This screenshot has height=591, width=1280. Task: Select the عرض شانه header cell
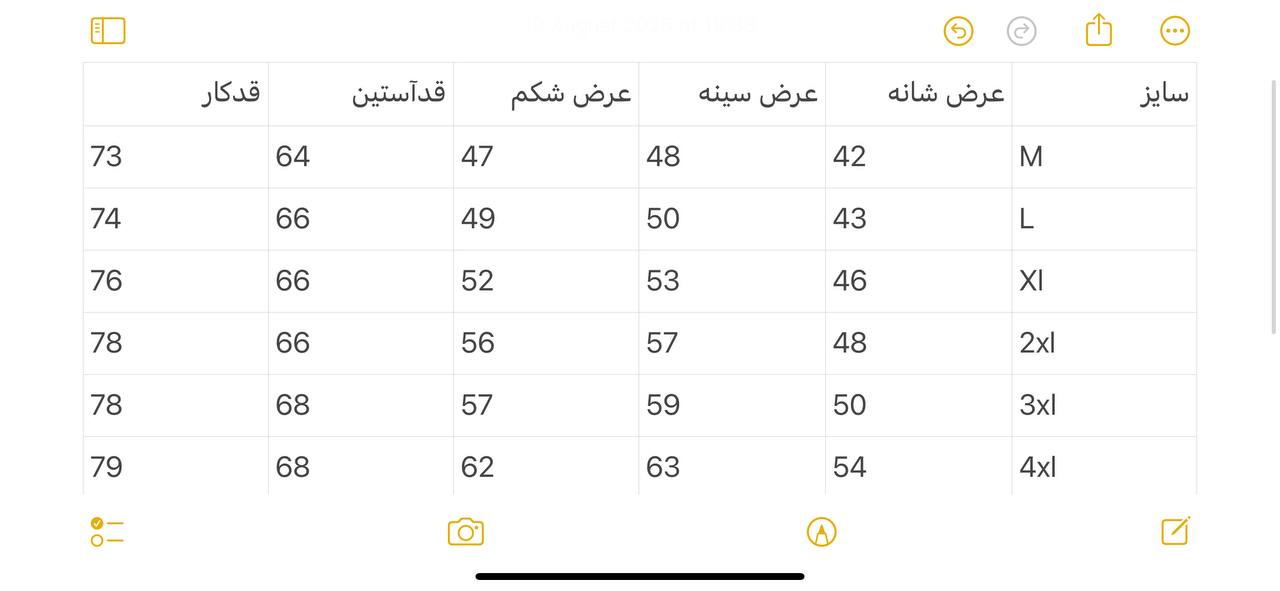pyautogui.click(x=918, y=94)
